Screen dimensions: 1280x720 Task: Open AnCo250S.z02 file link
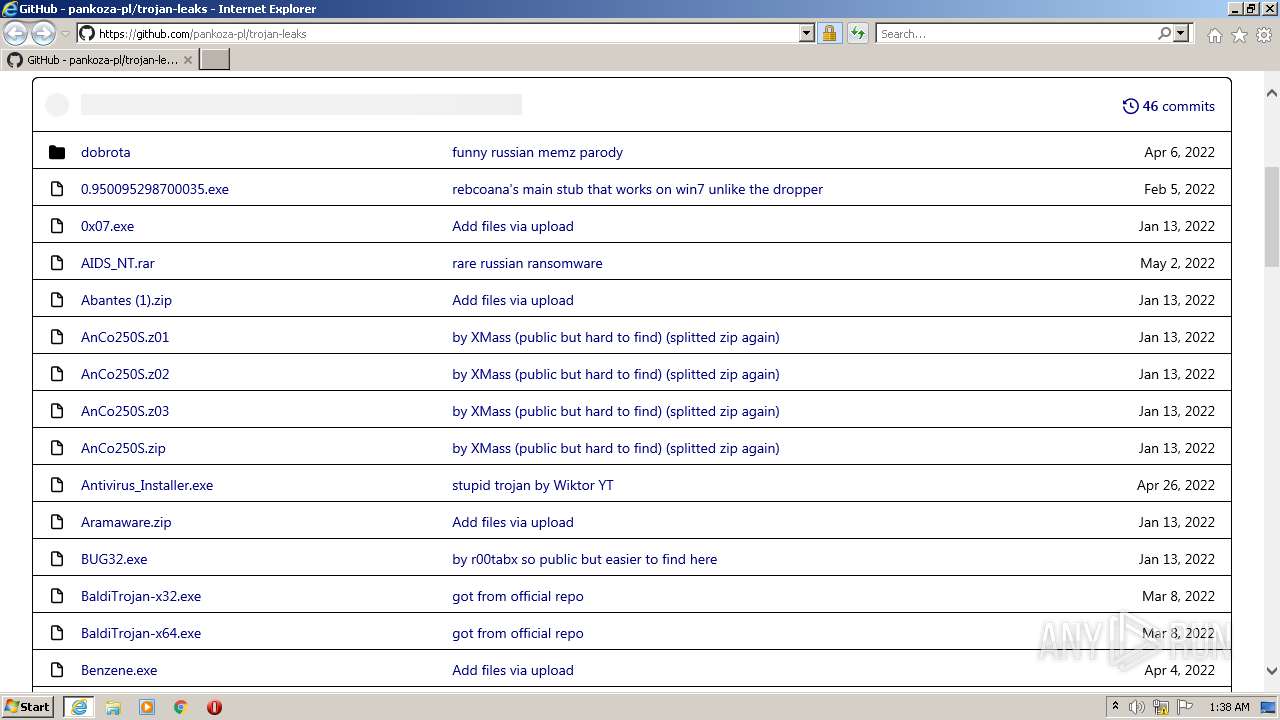125,374
